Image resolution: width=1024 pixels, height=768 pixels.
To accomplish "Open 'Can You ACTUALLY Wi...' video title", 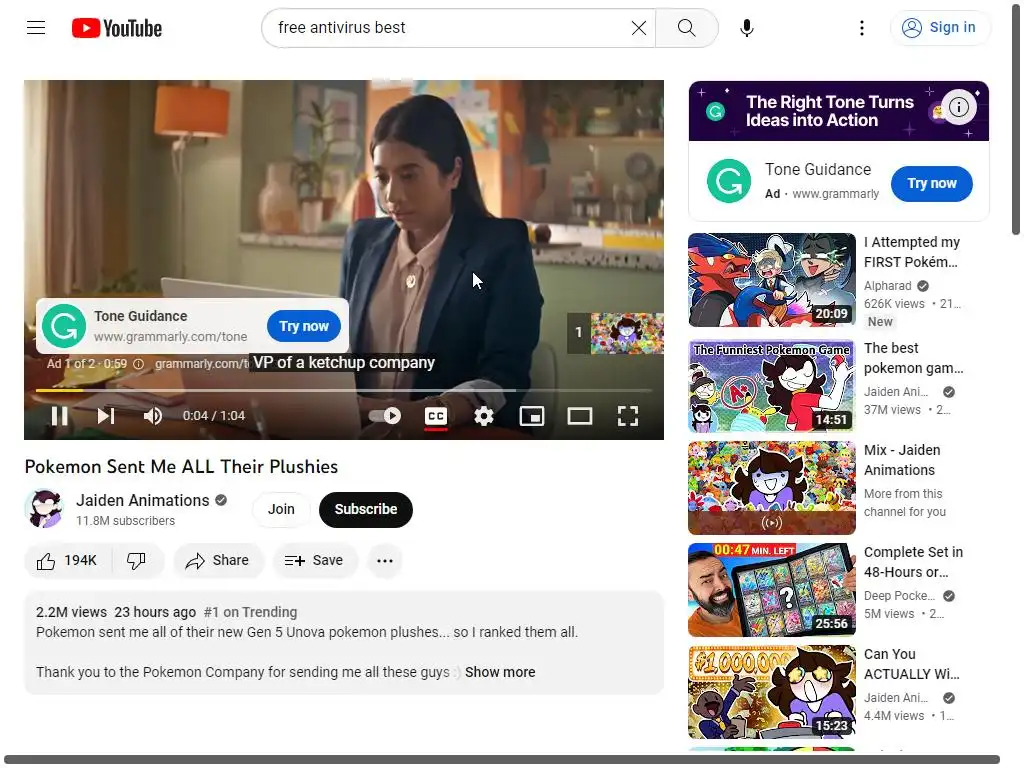I will coord(911,664).
